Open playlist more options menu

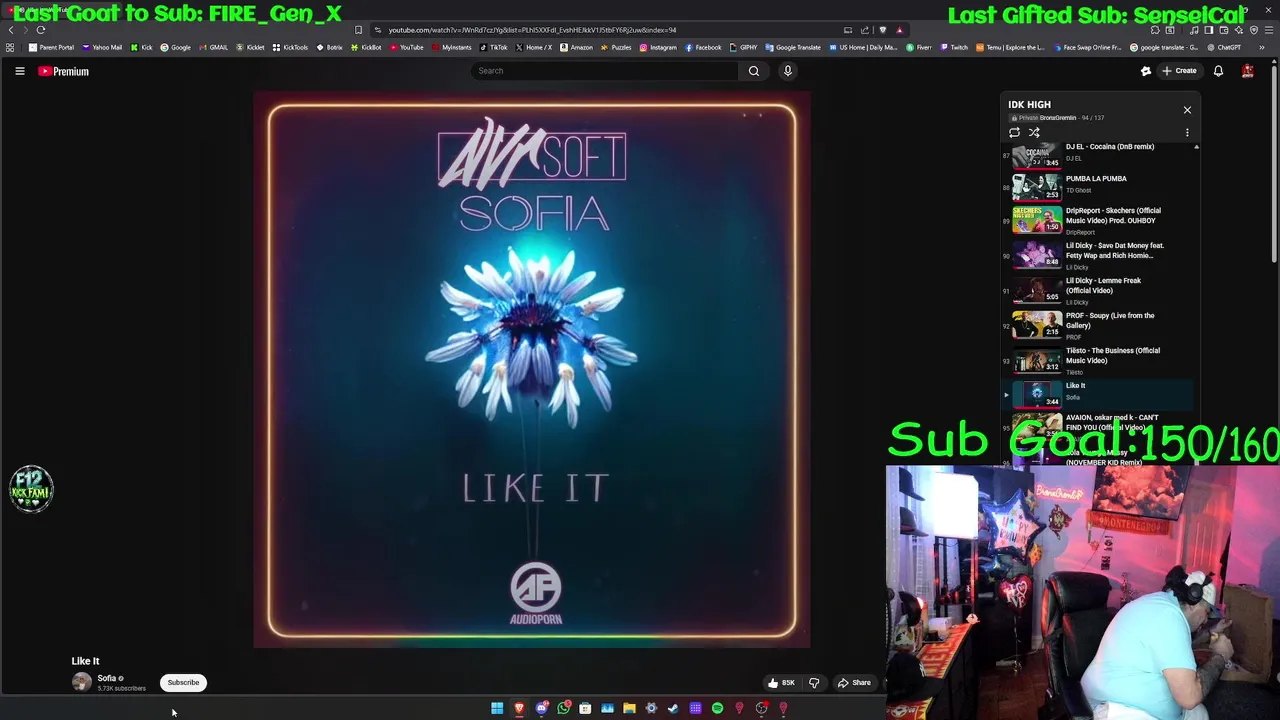[1187, 133]
